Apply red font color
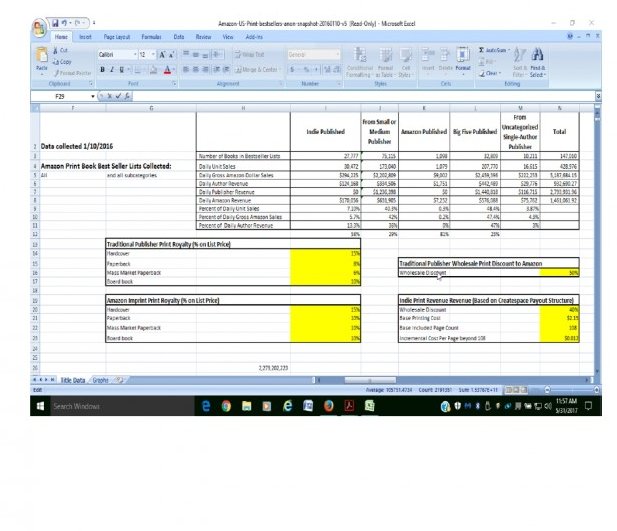The image size is (617, 531). coord(167,70)
